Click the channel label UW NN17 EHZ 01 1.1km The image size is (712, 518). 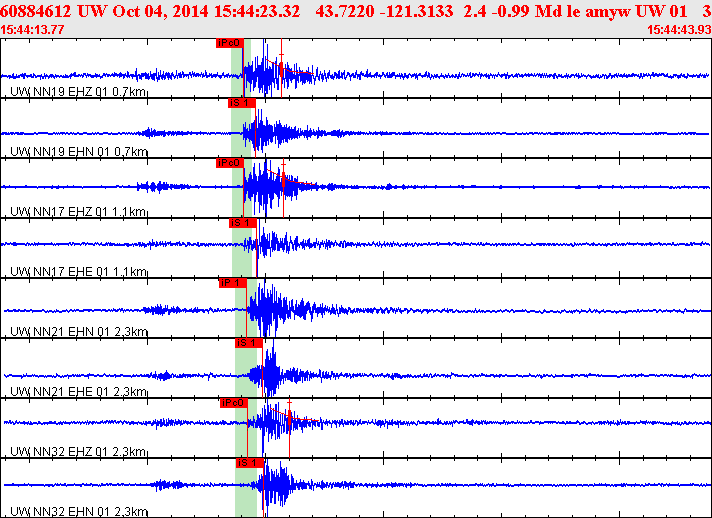click(78, 212)
